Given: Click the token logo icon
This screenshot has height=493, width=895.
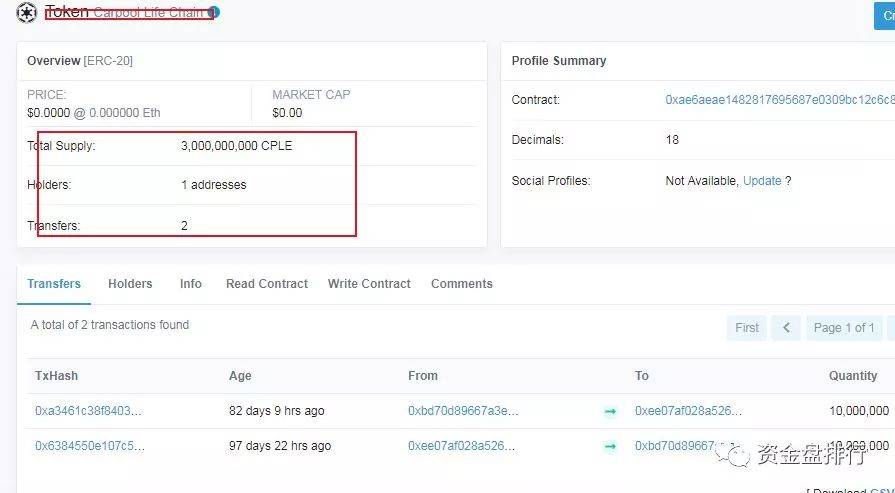Looking at the screenshot, I should coord(26,13).
